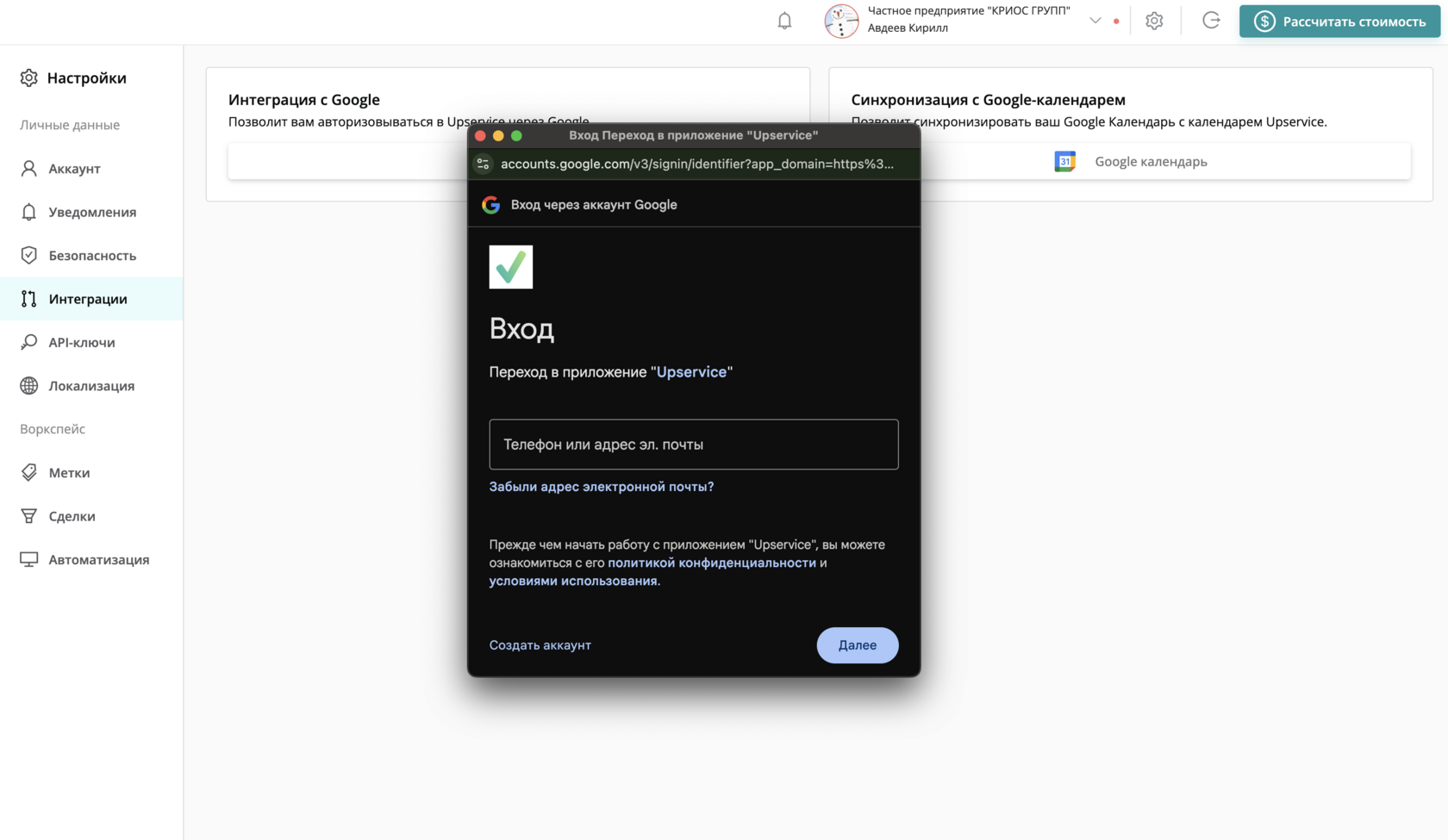
Task: Click the popup address bar URL
Action: (x=697, y=164)
